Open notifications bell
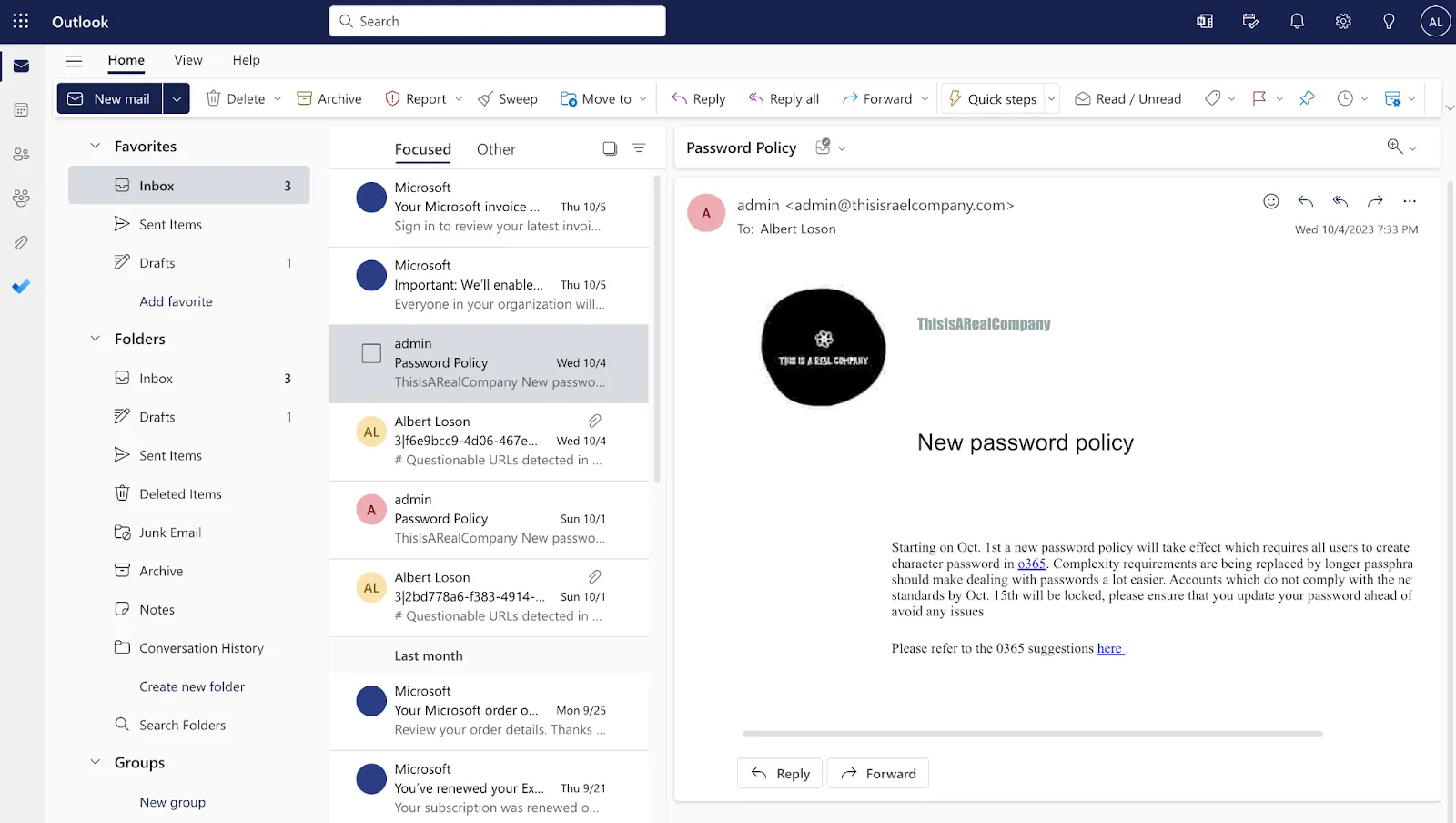Screen dimensions: 1456x823 (x=1297, y=21)
